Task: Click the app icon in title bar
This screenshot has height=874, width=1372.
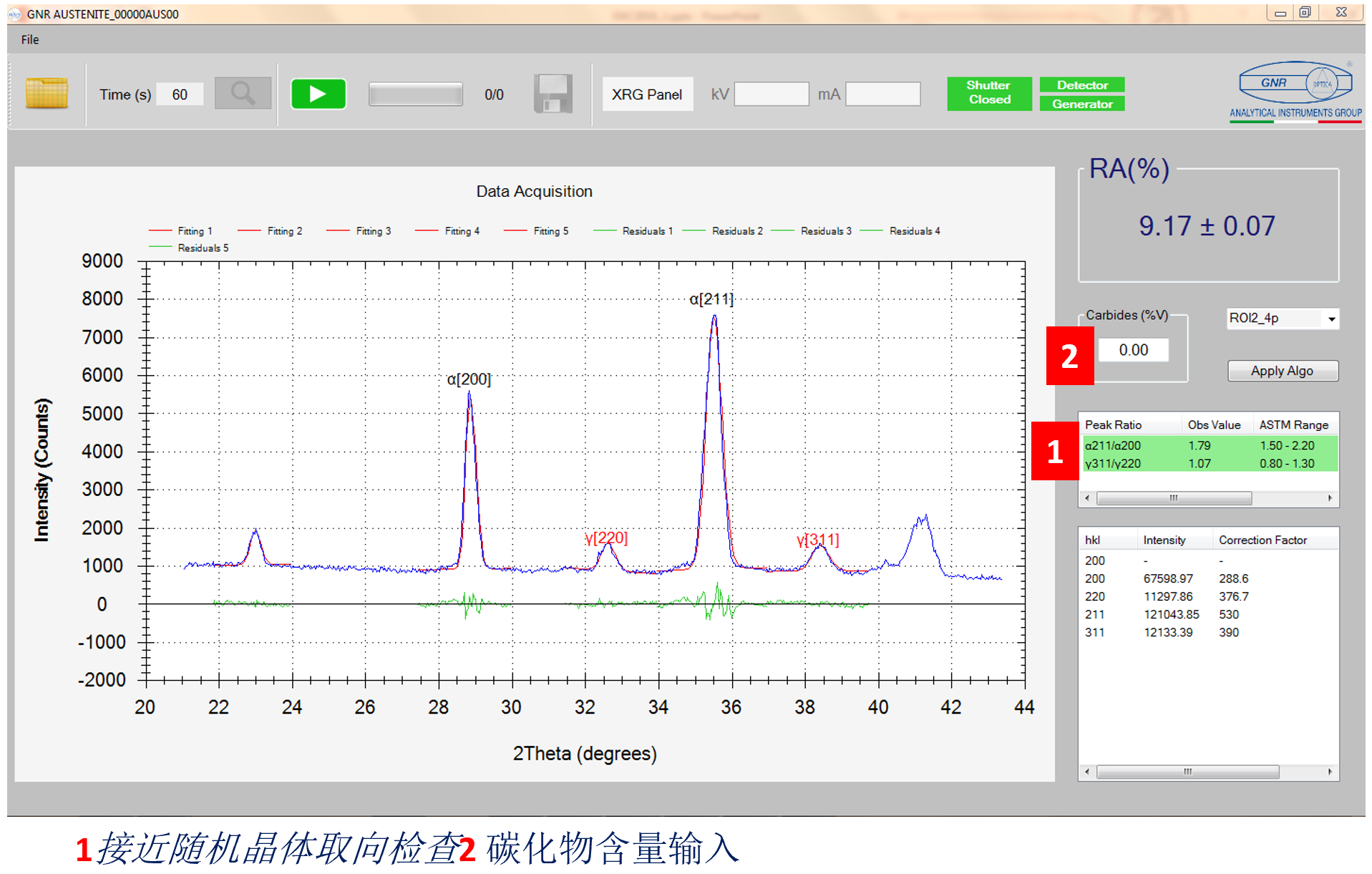Action: (x=14, y=14)
